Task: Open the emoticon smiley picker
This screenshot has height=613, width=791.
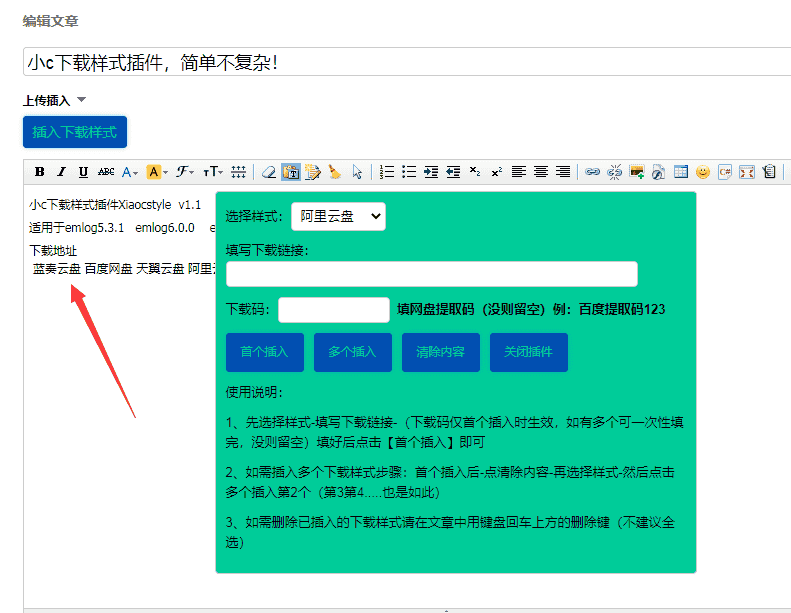Action: coord(703,172)
